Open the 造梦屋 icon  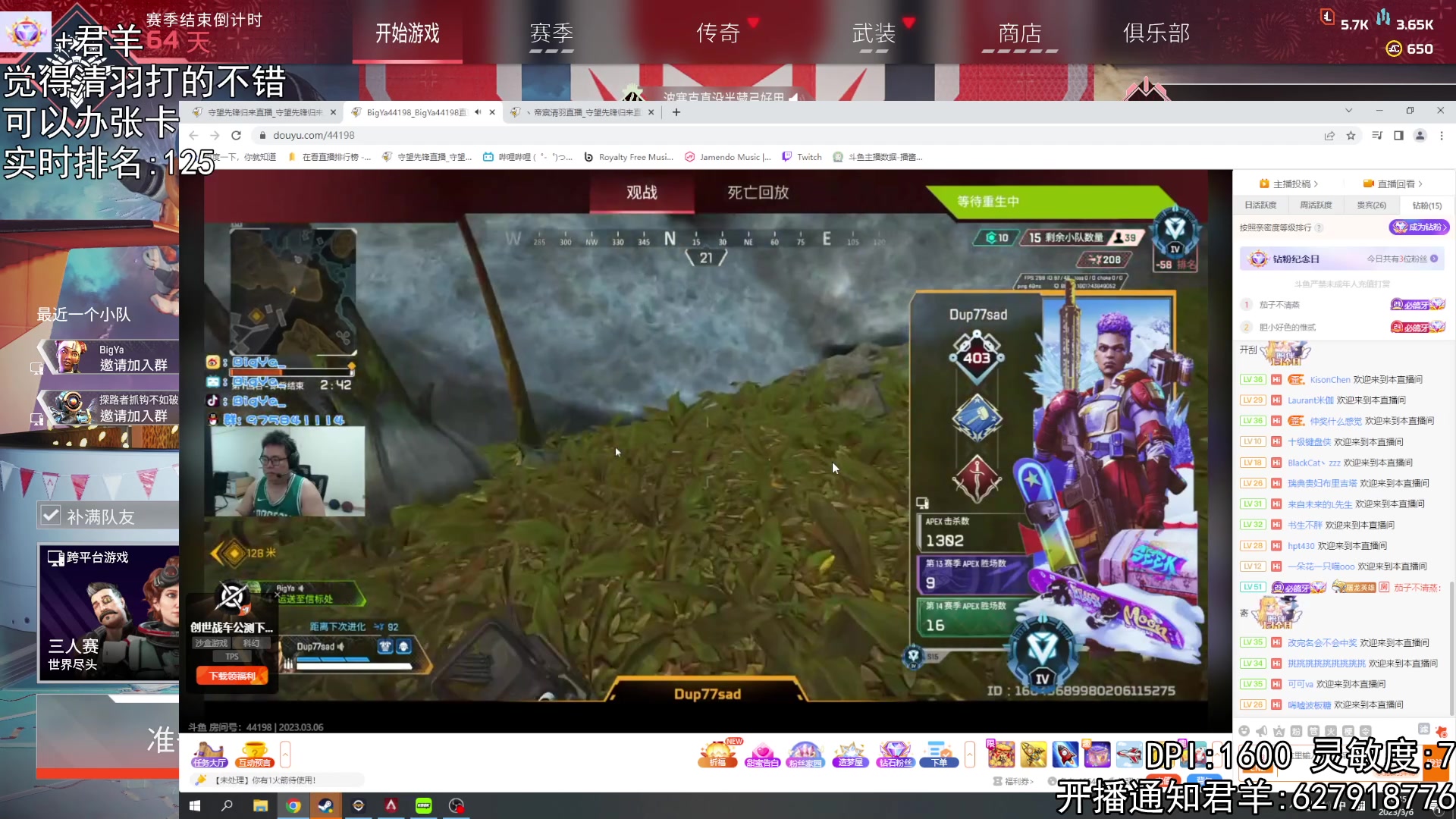[850, 755]
